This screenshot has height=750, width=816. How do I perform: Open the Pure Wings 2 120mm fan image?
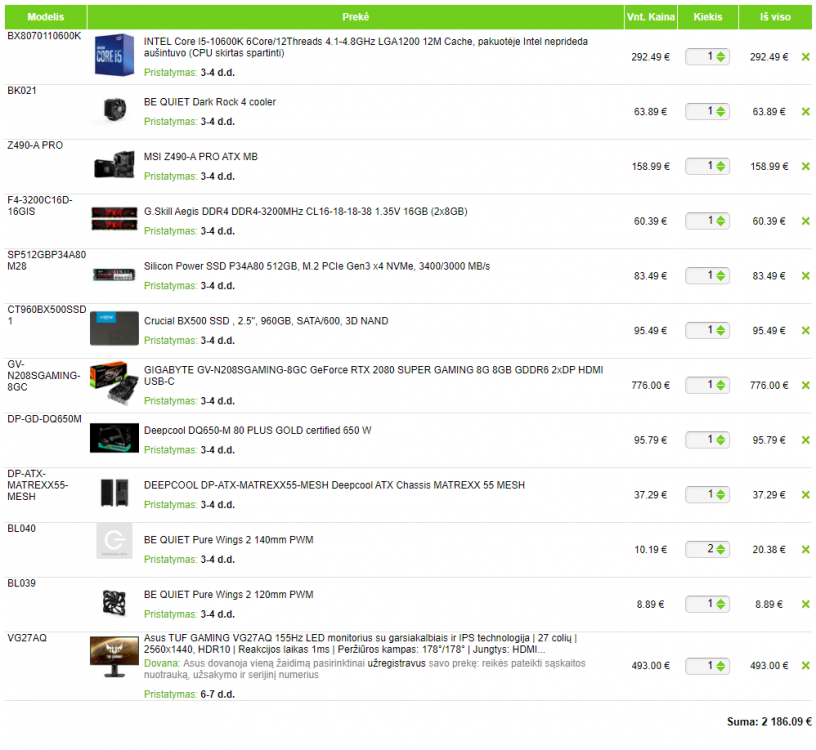click(114, 604)
